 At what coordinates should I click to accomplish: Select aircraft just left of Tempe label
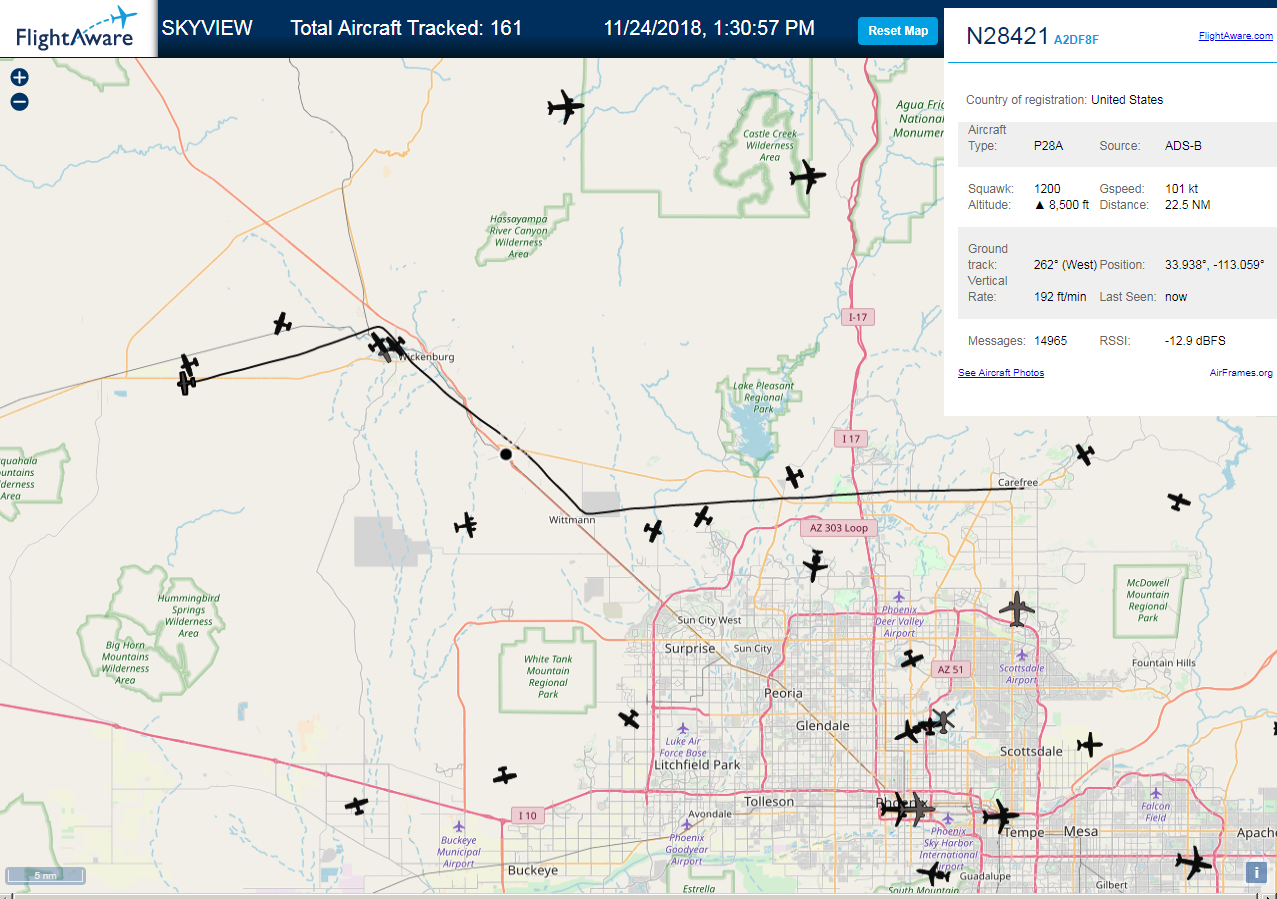click(x=1000, y=816)
